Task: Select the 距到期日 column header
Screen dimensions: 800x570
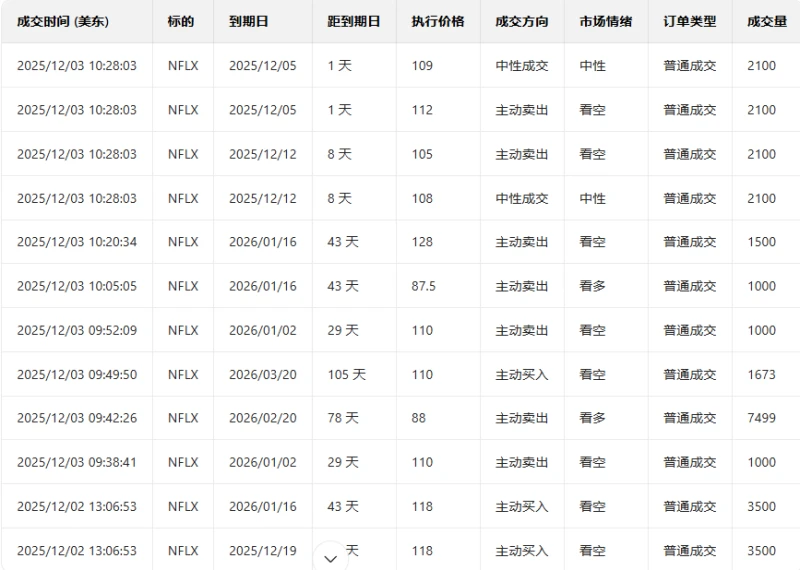Action: tap(353, 21)
